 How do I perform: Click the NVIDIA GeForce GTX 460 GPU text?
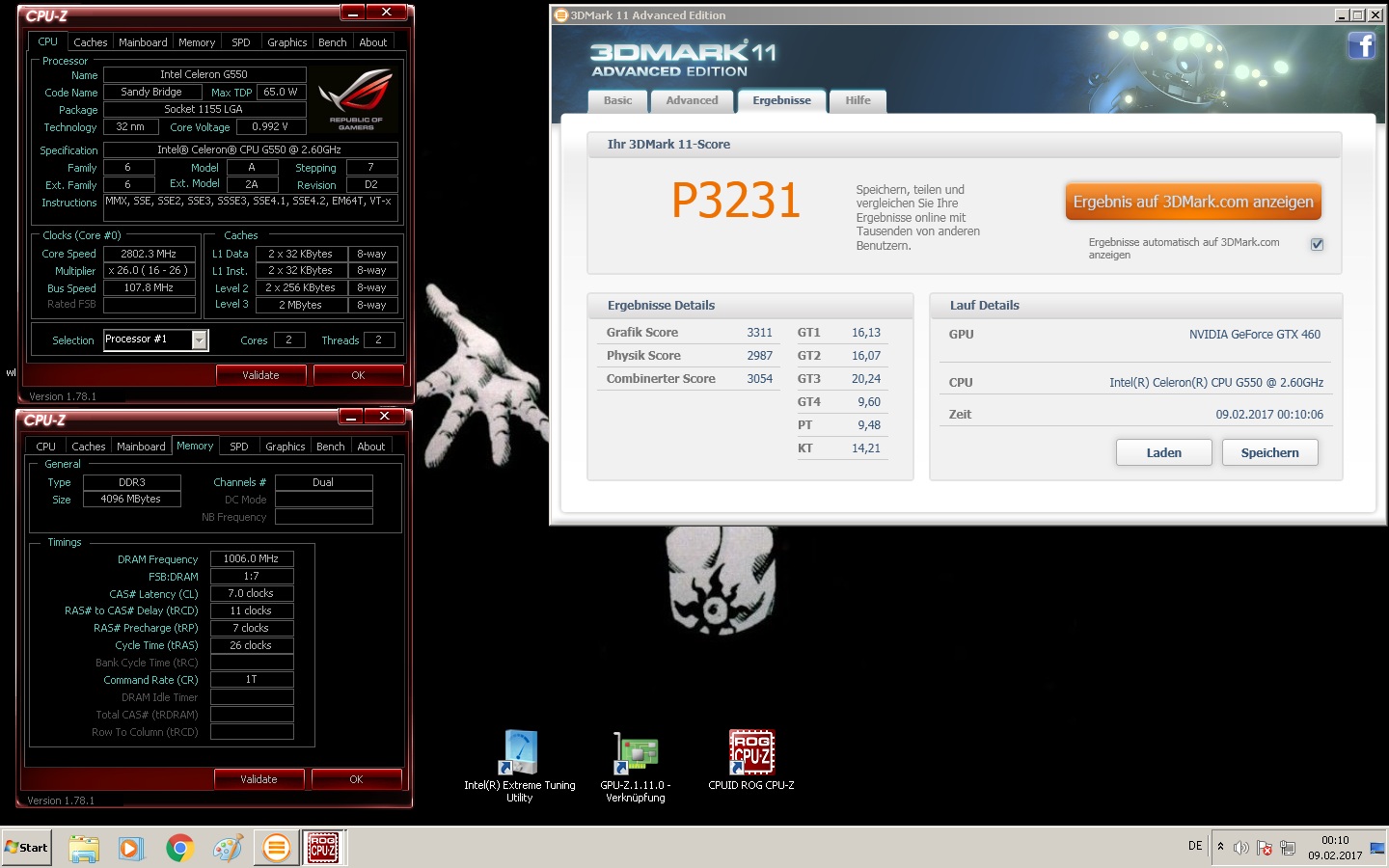tap(1254, 335)
